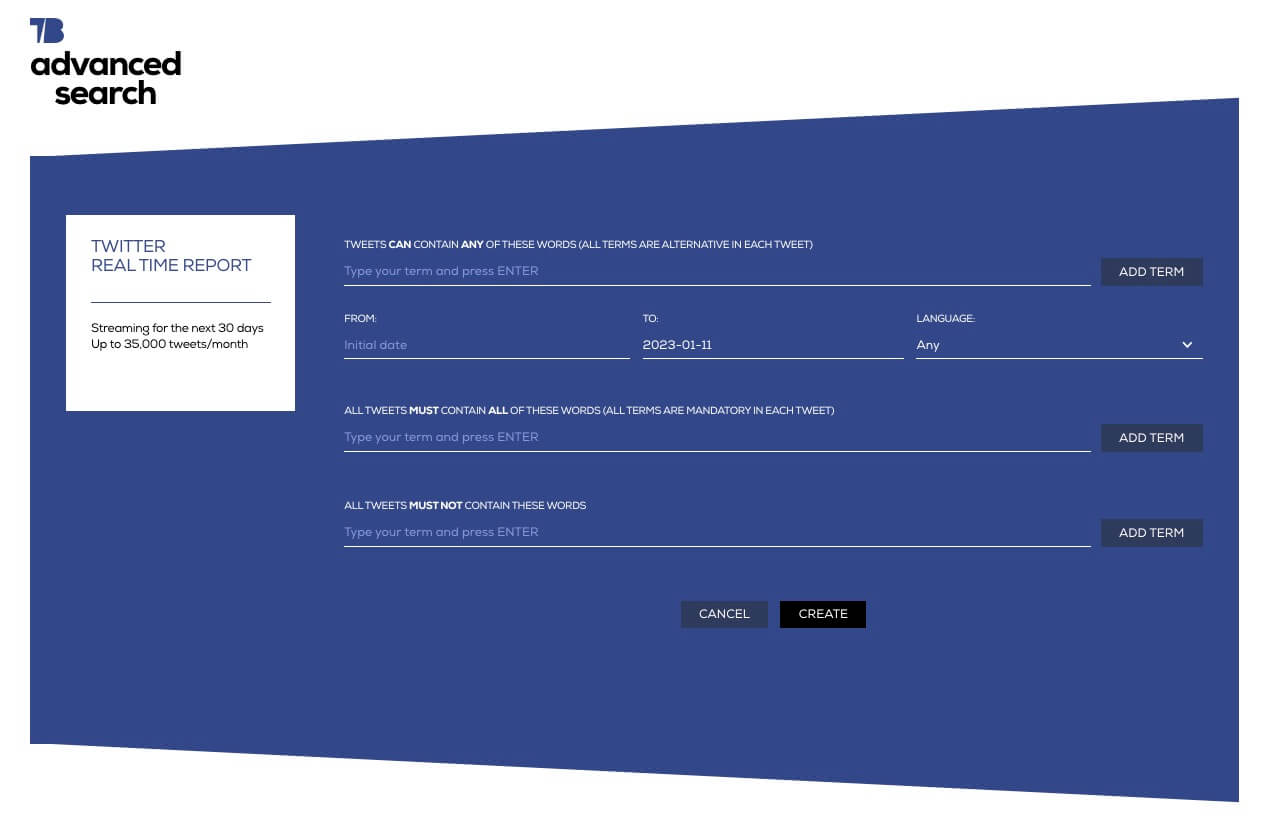
Task: Click the Language dropdown chevron arrow
Action: (x=1187, y=345)
